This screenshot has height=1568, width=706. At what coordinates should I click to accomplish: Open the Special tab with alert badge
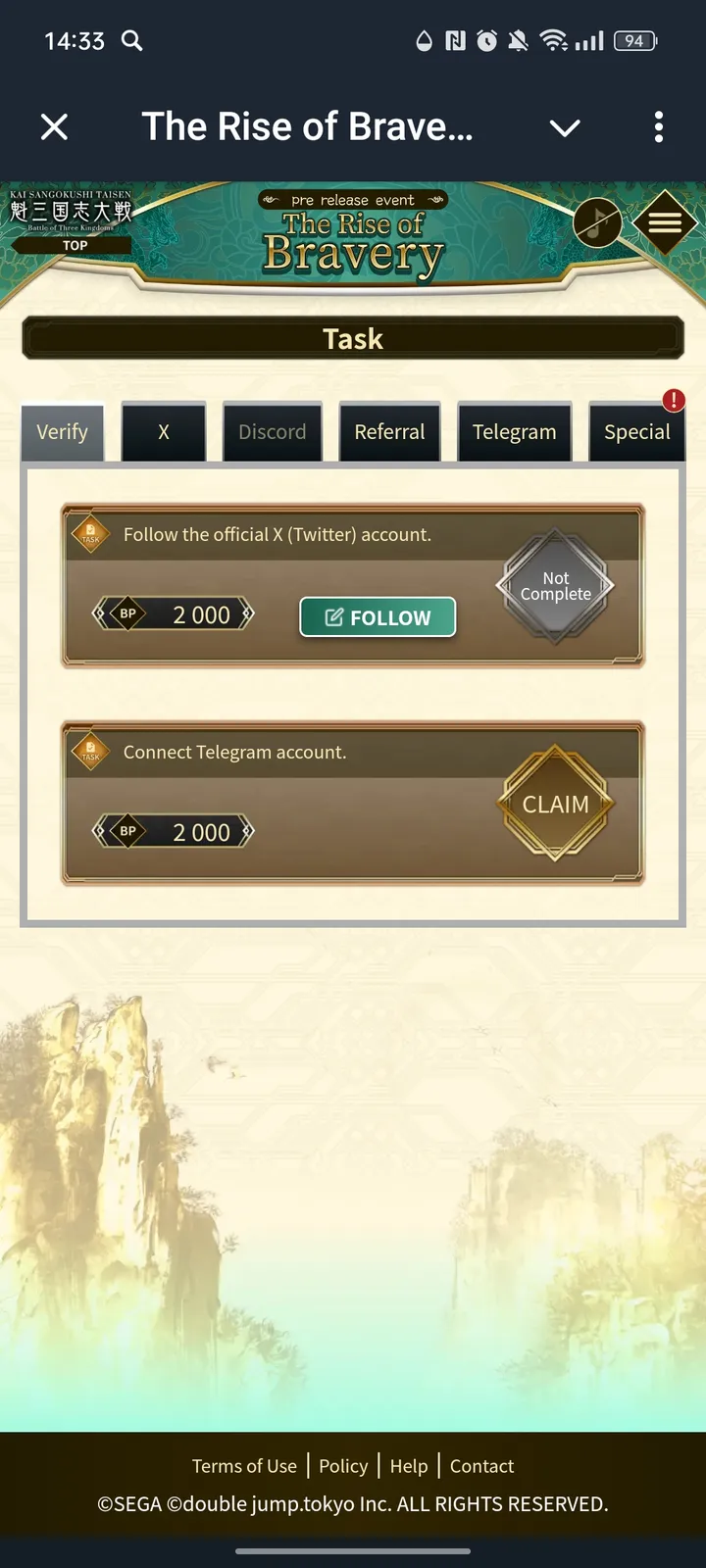point(637,432)
